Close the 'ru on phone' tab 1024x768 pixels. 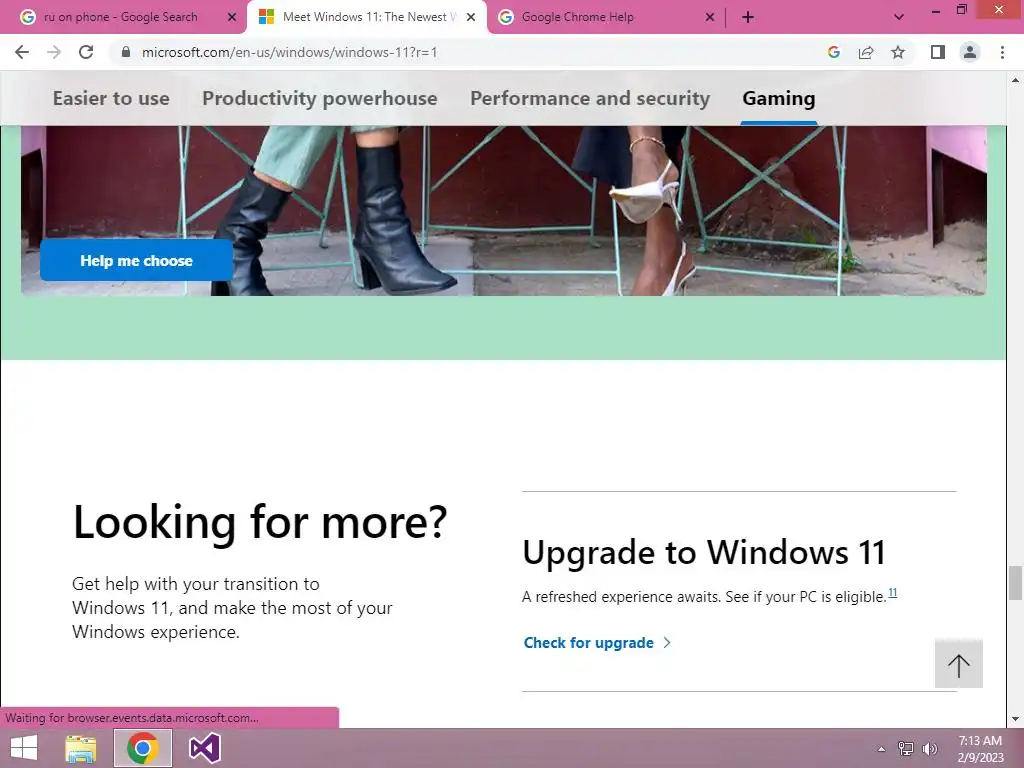(232, 18)
